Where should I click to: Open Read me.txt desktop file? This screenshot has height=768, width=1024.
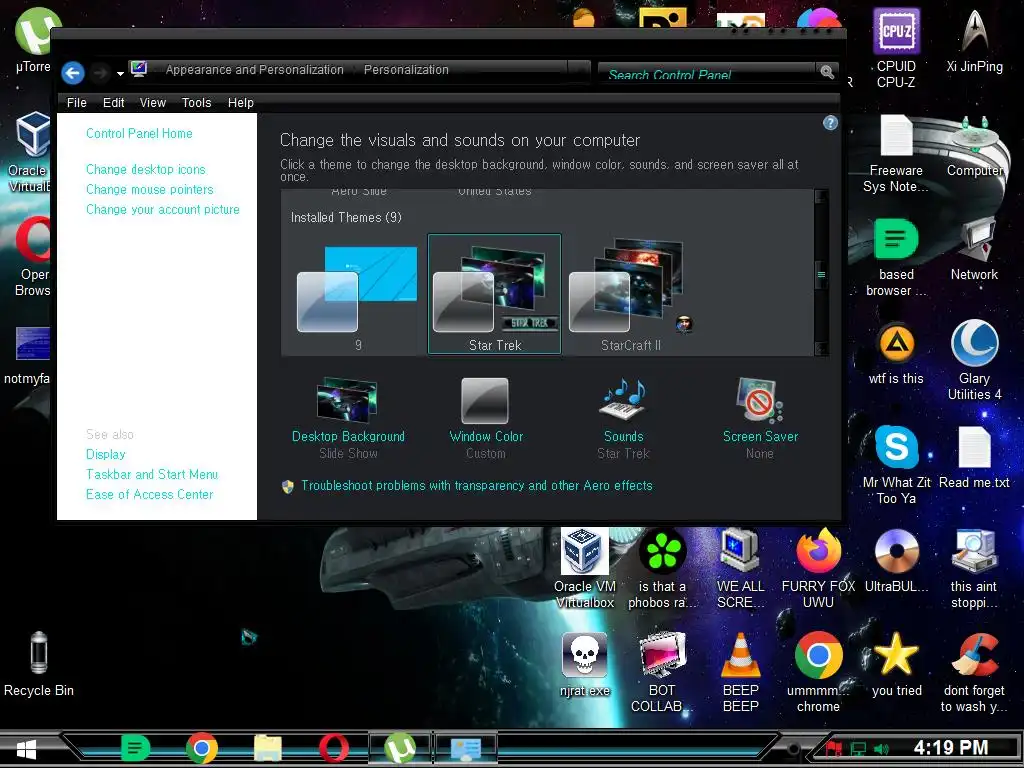974,457
